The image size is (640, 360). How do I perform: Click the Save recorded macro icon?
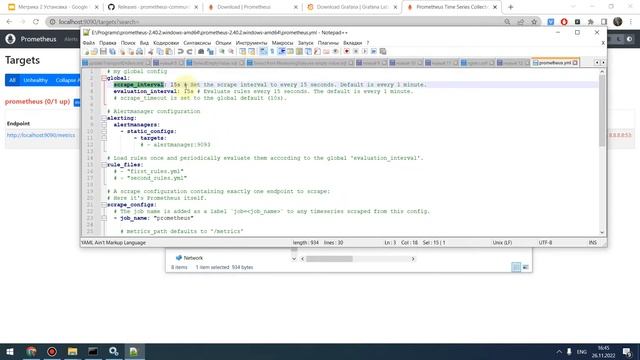382,51
